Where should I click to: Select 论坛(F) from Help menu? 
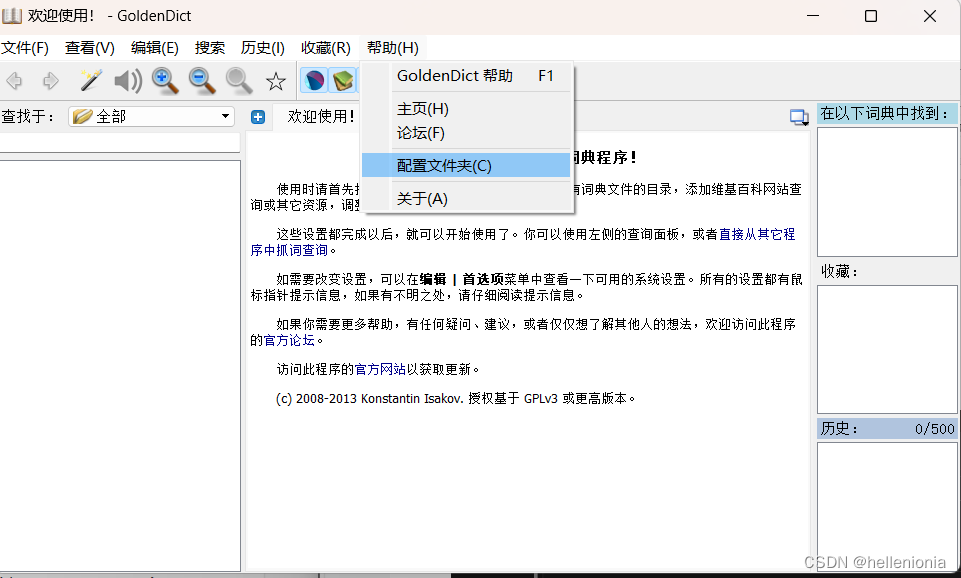point(466,133)
